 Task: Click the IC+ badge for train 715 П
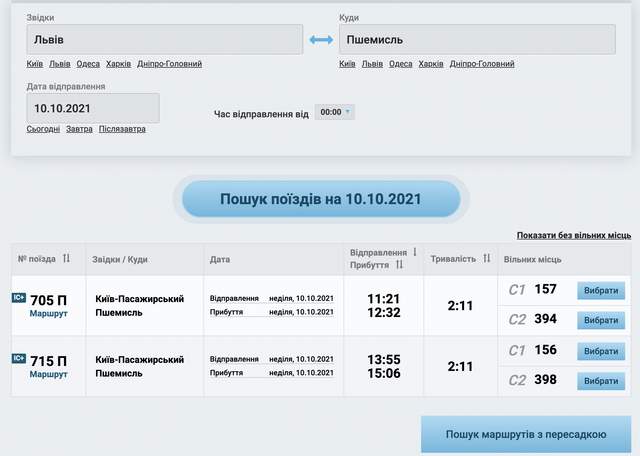pyautogui.click(x=19, y=358)
